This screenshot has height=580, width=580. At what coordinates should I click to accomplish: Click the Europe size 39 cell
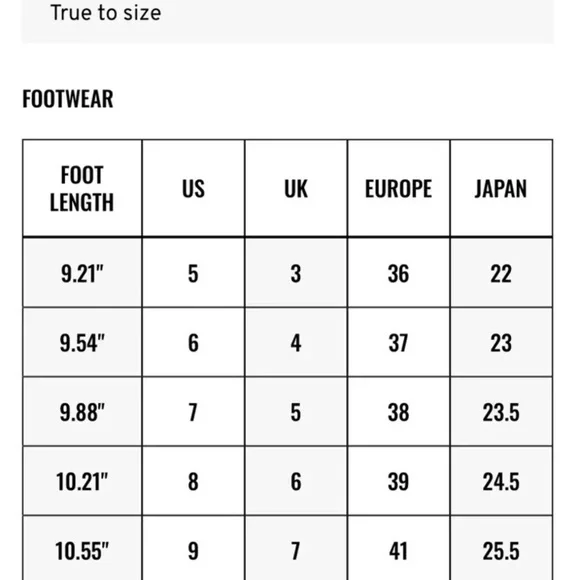(x=399, y=481)
